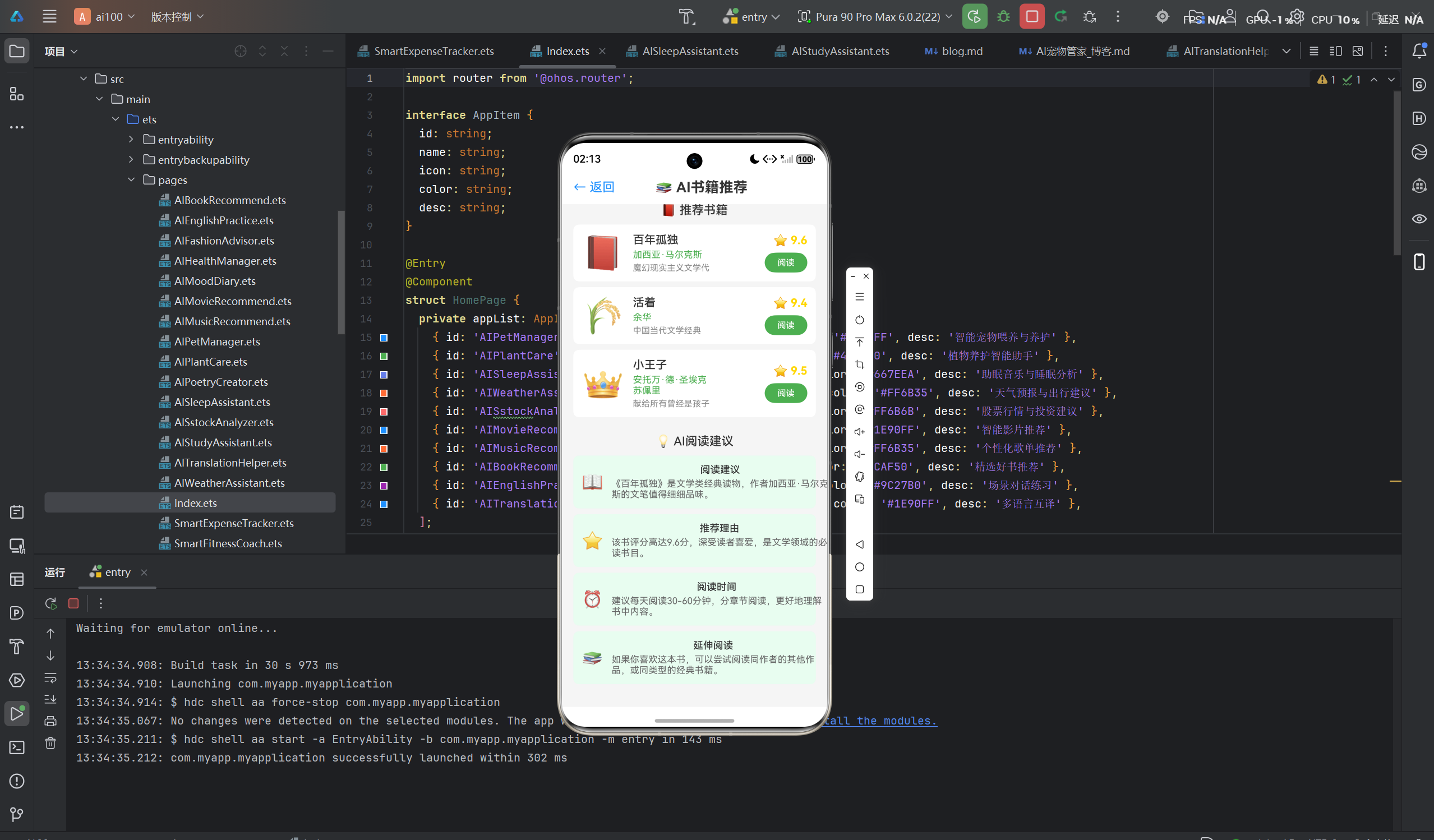Start debugging with the bug icon
This screenshot has width=1434, height=840.
pos(1003,16)
